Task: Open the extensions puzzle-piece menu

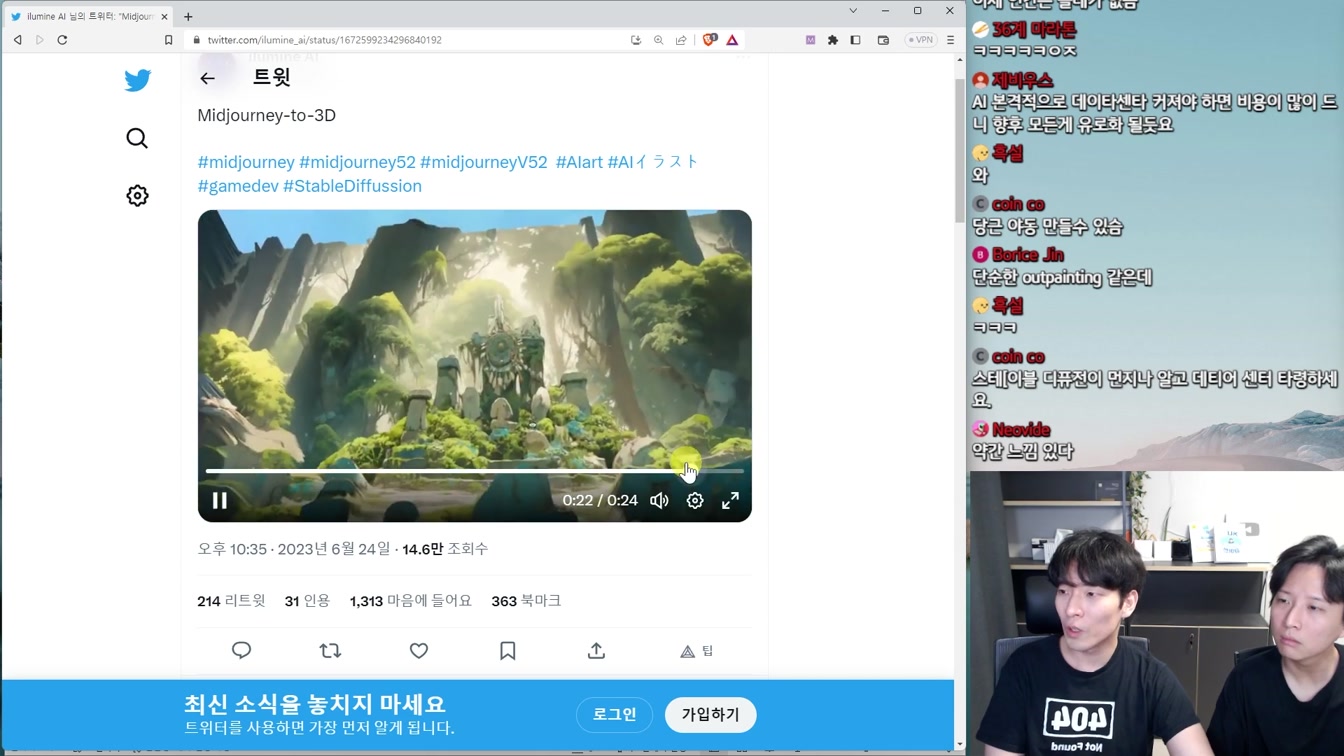Action: coord(833,40)
